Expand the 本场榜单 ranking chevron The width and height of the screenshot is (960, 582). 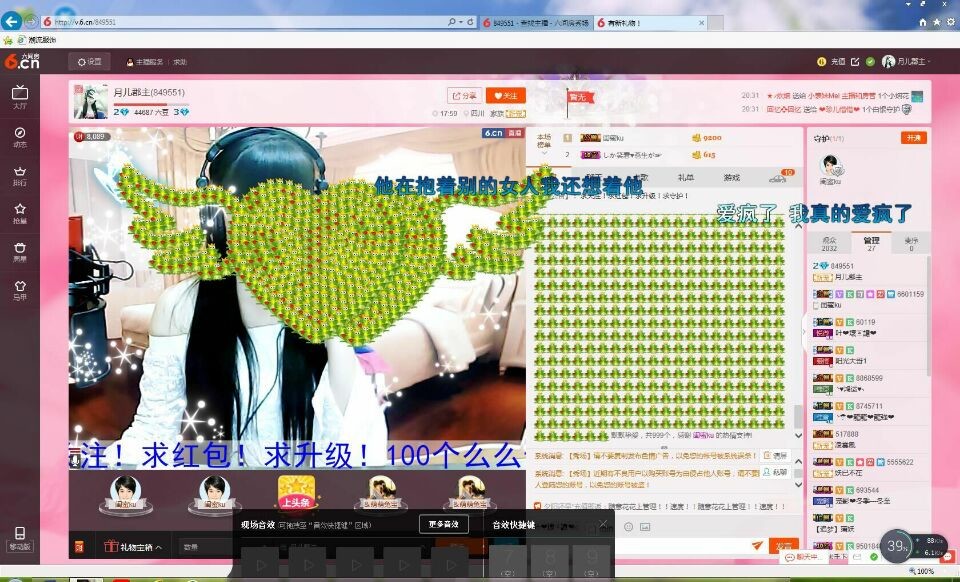[x=544, y=152]
